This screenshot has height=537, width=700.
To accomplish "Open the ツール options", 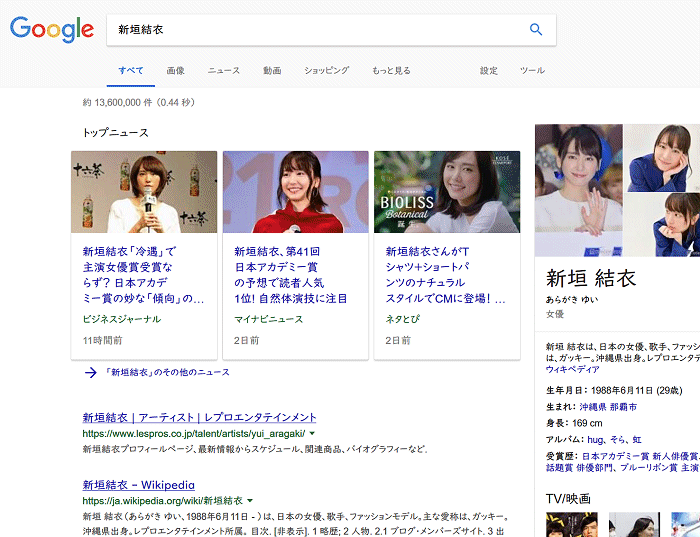I will [x=532, y=71].
